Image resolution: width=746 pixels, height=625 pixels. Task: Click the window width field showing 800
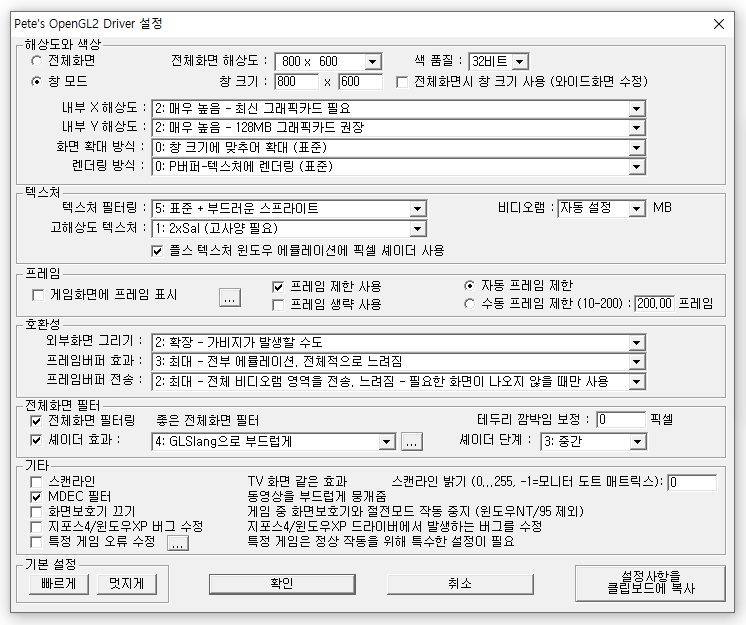(x=296, y=81)
